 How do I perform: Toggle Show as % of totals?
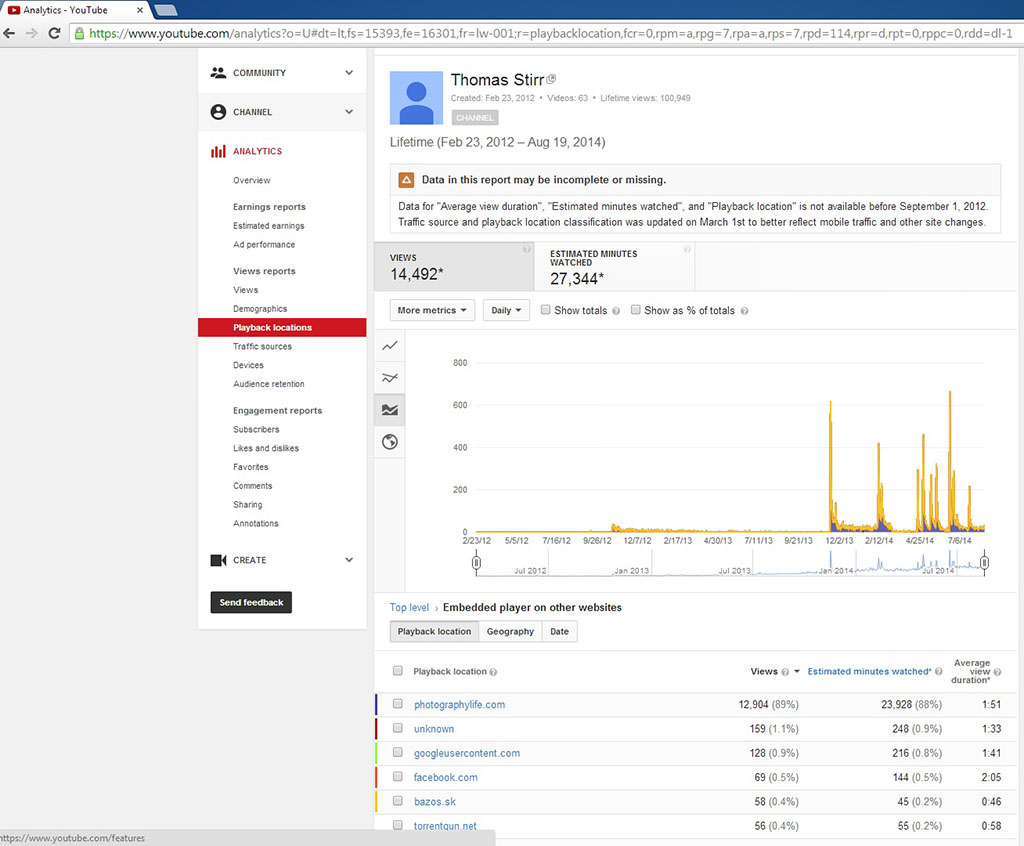click(x=636, y=310)
